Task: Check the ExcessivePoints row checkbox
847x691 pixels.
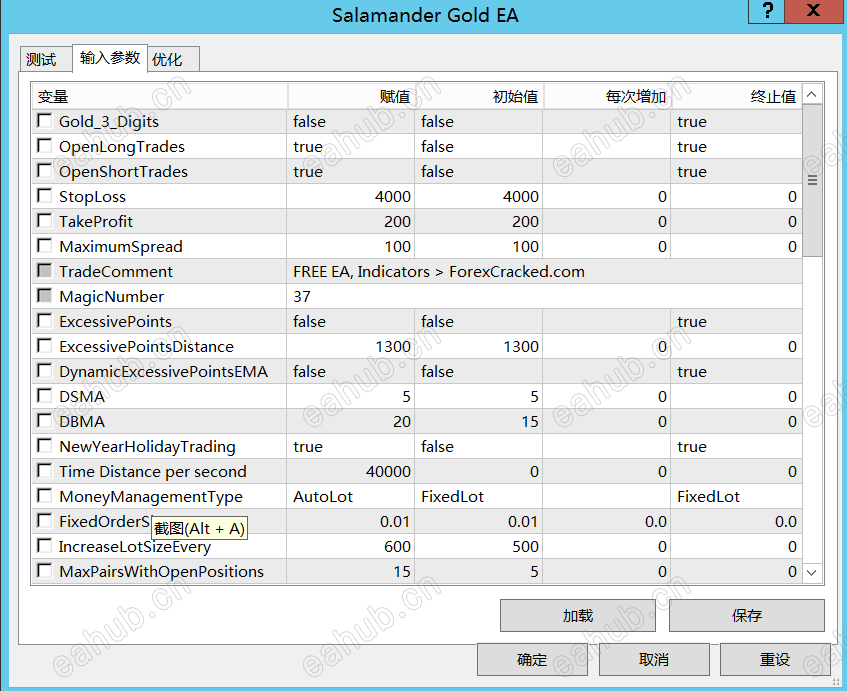Action: click(x=45, y=320)
